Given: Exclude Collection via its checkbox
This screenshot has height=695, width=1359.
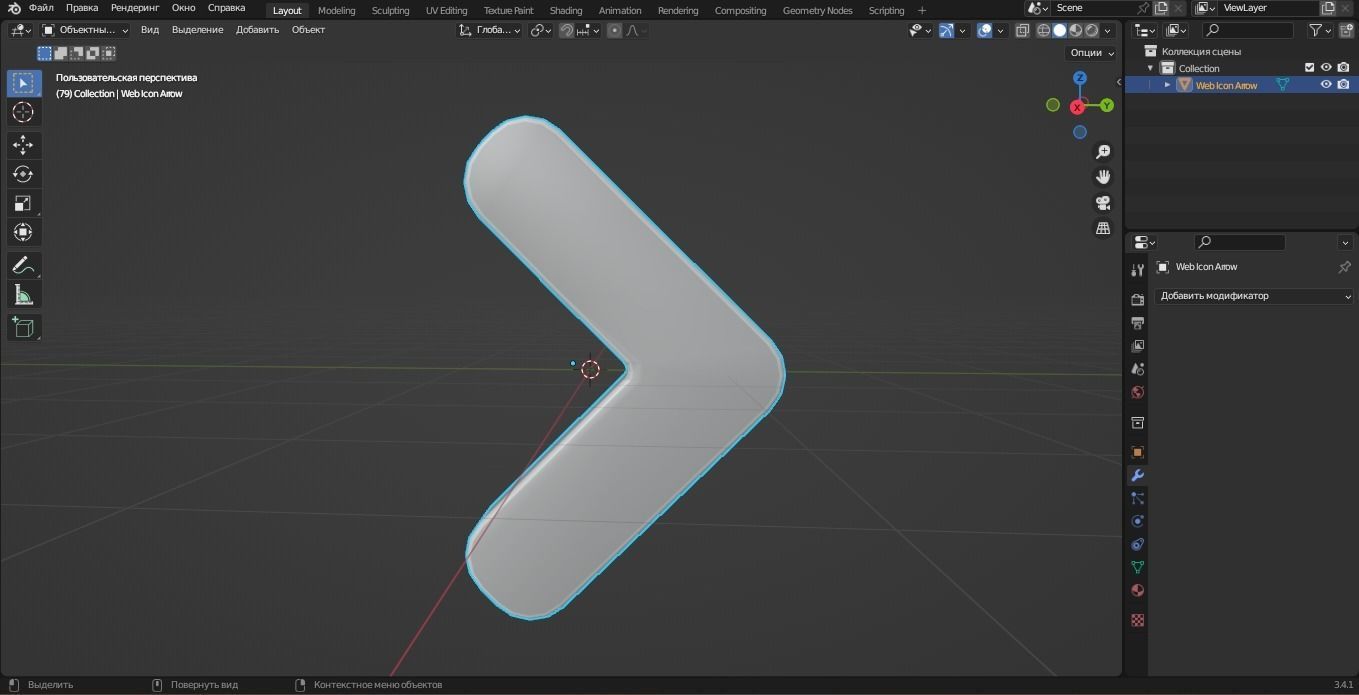Looking at the screenshot, I should point(1309,68).
